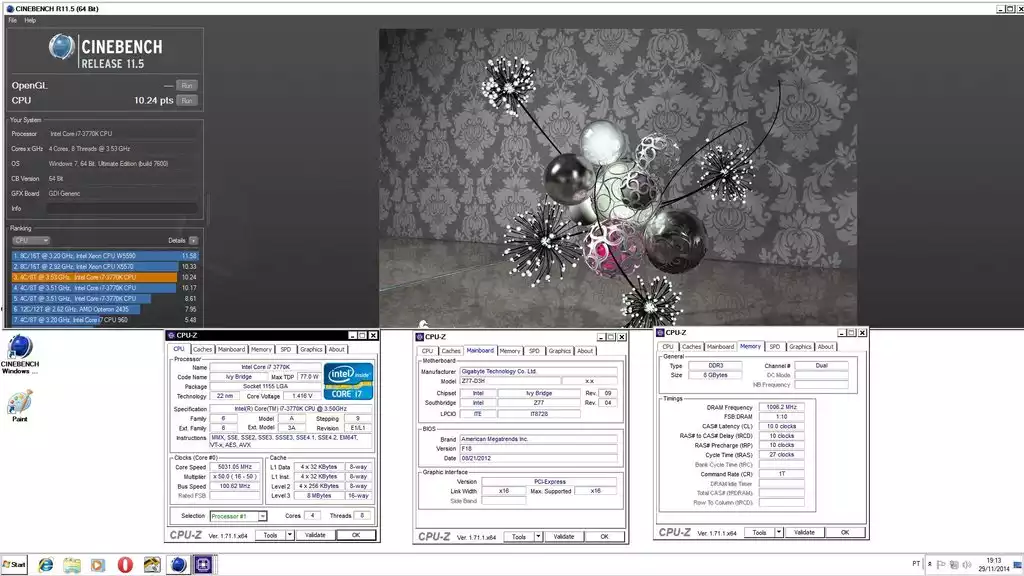1024x576 pixels.
Task: Open SPD tab in the left CPU-Z window
Action: (x=285, y=349)
